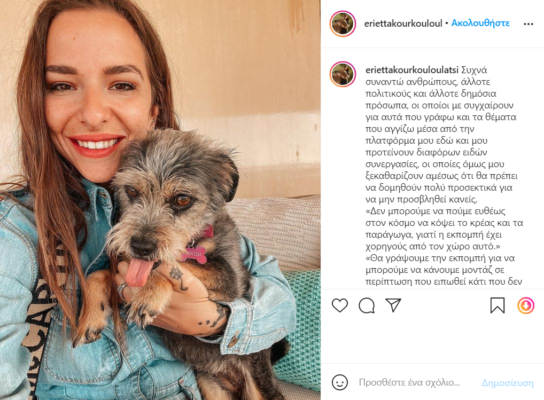
Task: Like the post with the heart icon
Action: point(340,306)
